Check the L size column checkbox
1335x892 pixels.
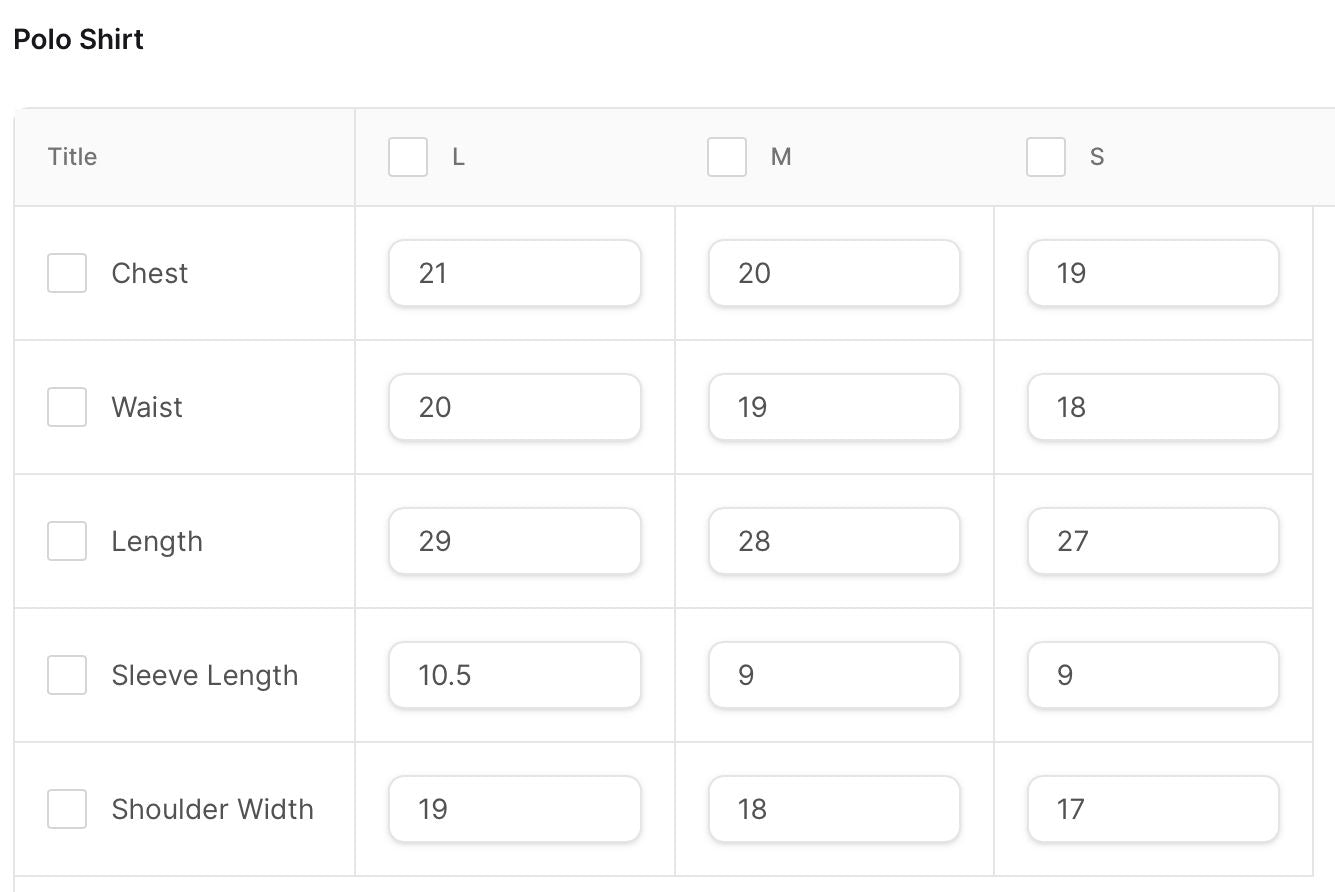click(408, 157)
